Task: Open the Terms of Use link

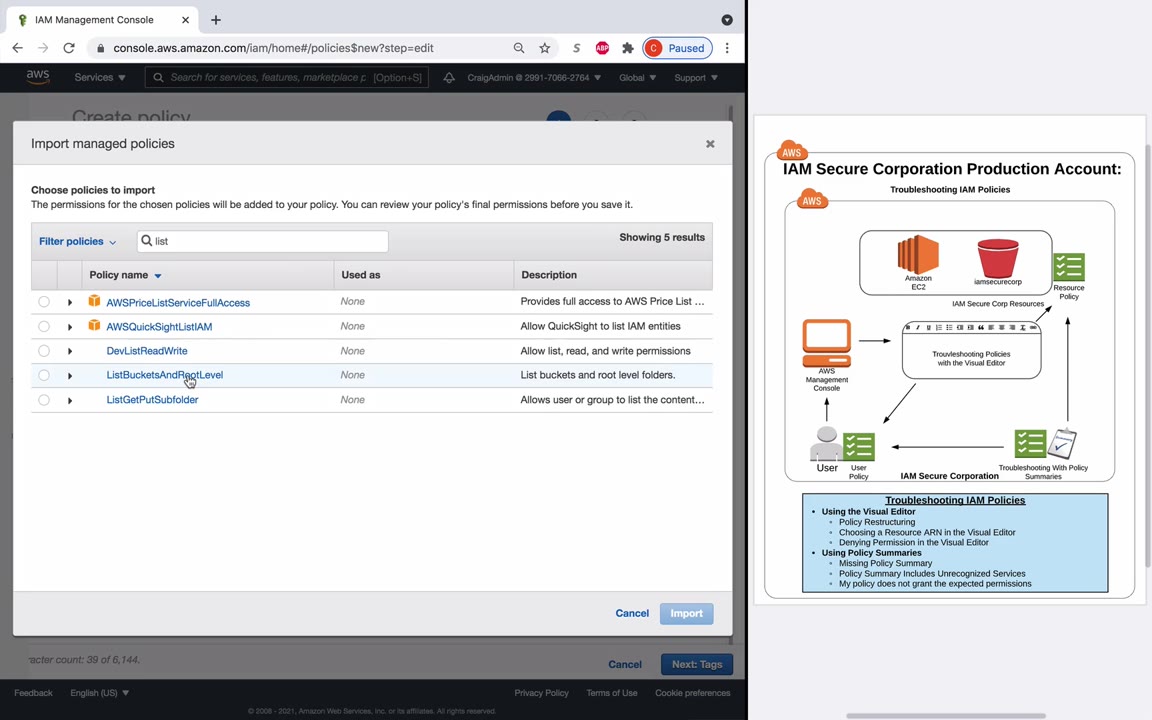Action: pos(611,693)
